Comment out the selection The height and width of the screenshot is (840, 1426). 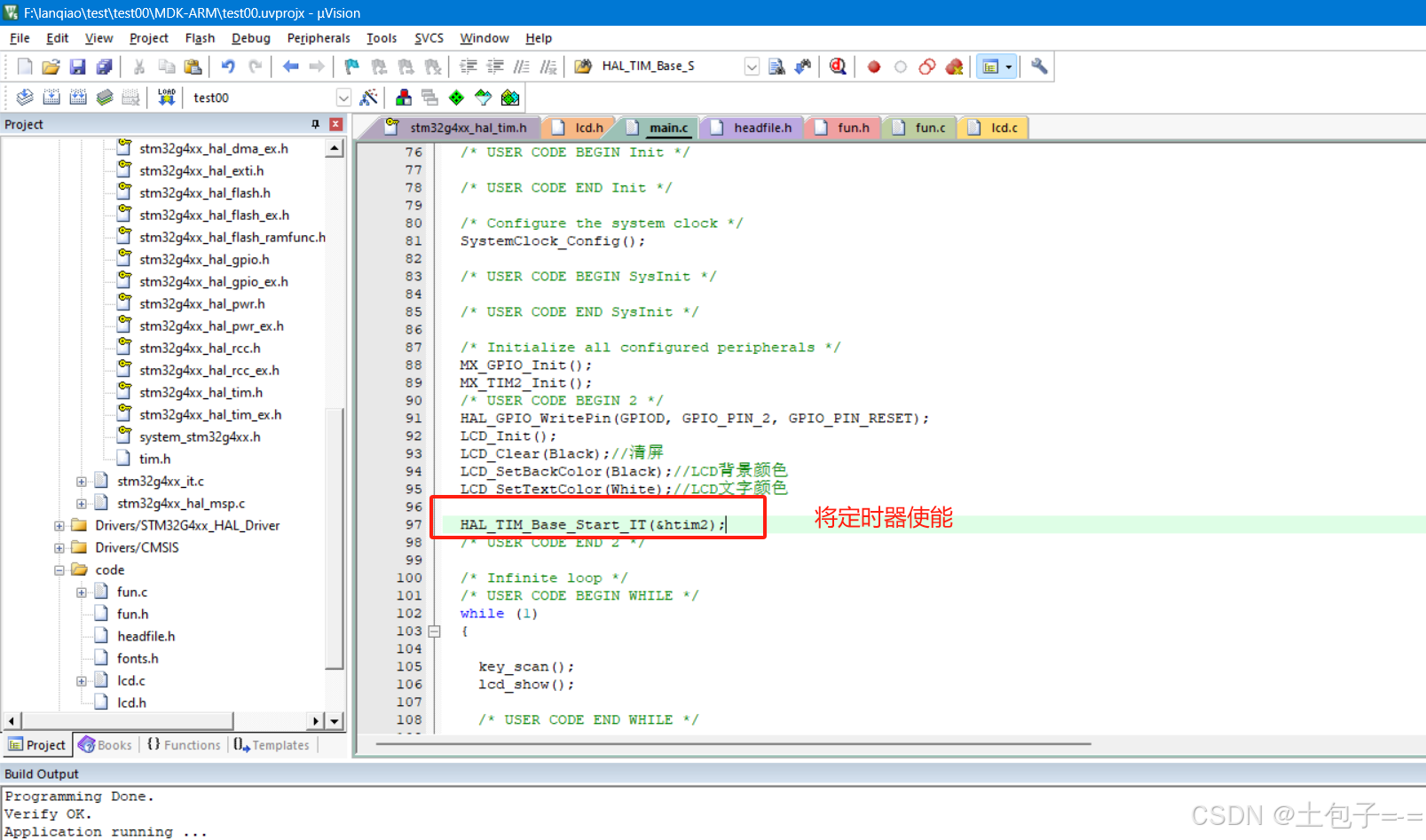coord(522,67)
